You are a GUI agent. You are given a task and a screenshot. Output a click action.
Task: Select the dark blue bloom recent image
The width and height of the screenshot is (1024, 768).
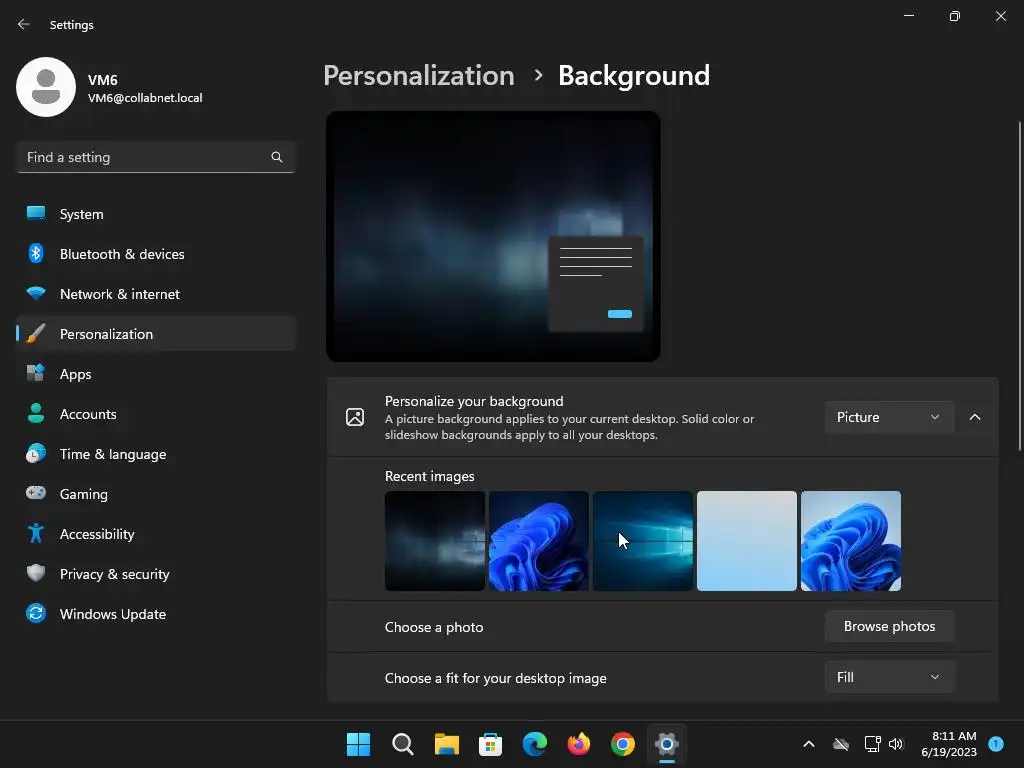point(539,541)
